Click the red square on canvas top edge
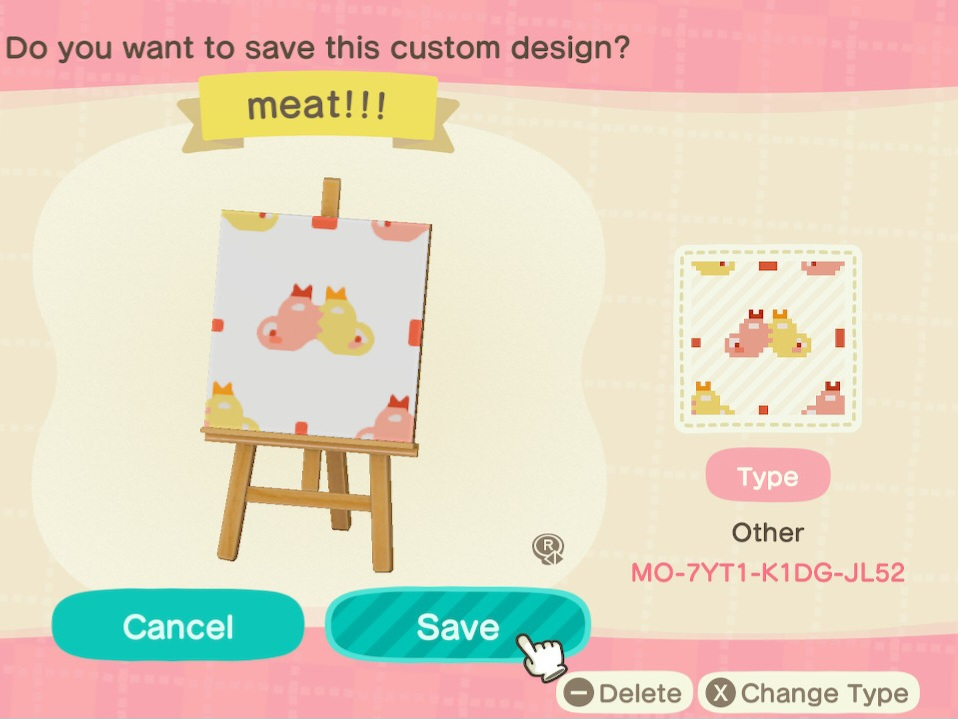 pos(324,222)
